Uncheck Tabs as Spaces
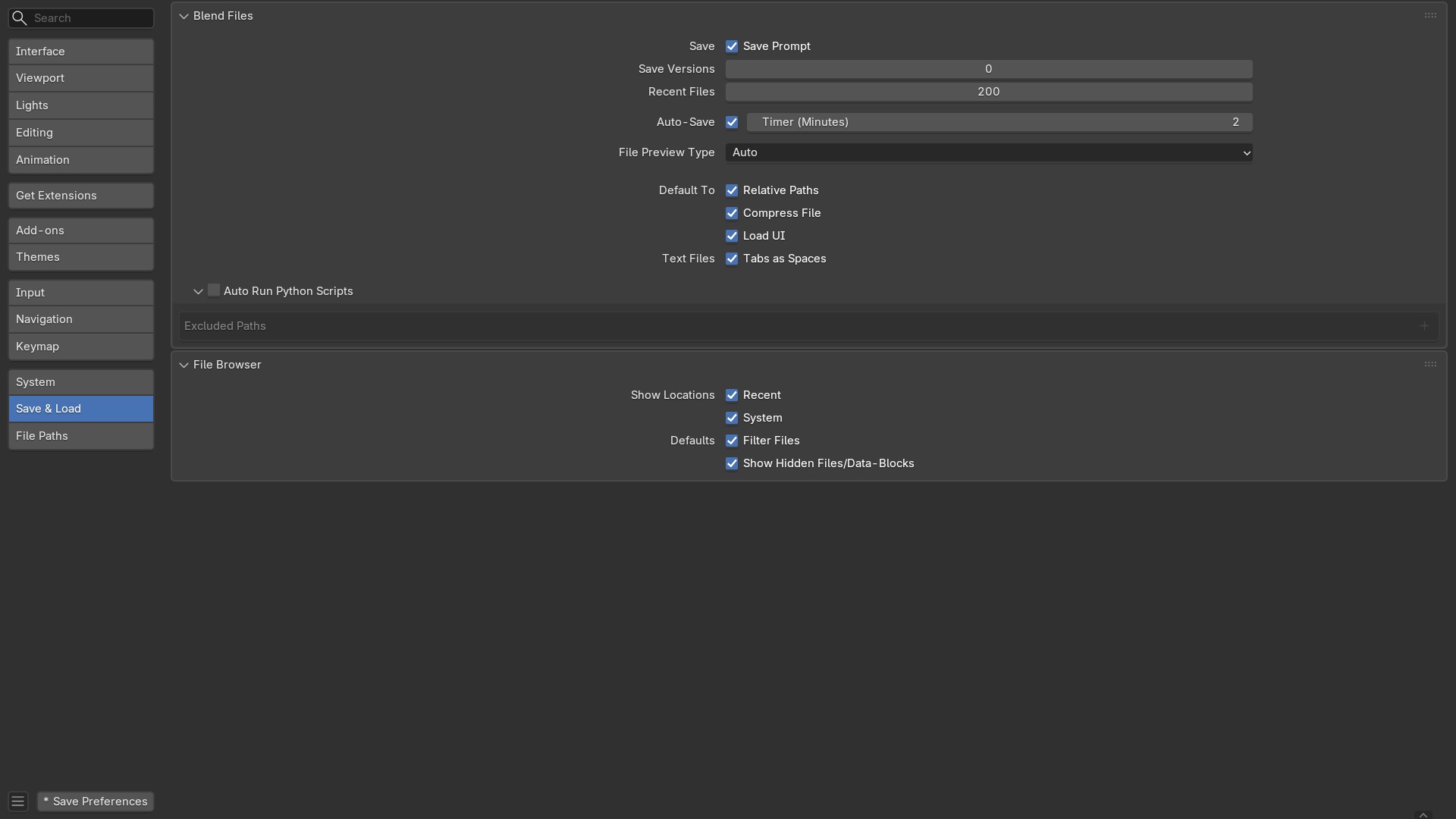 (x=732, y=259)
